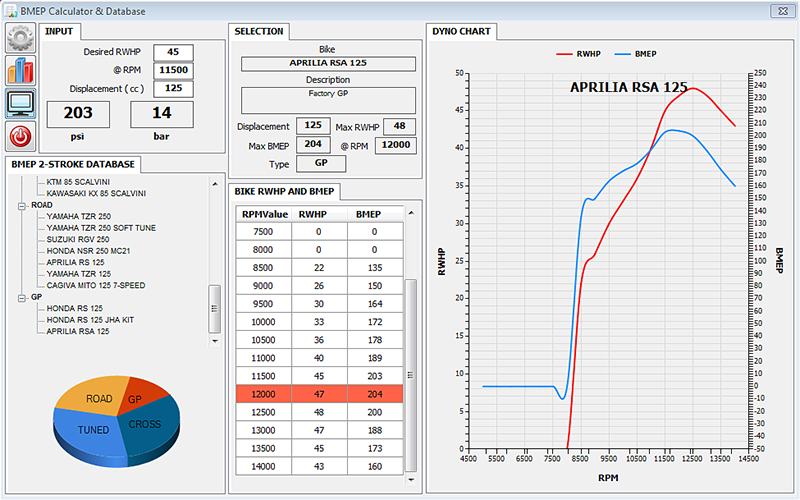This screenshot has height=500, width=800.
Task: Select APRILIA RS 125 in the tree
Action: coord(75,262)
